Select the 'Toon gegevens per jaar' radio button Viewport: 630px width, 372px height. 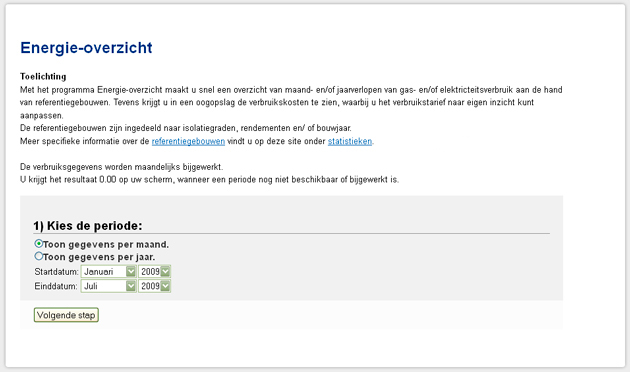point(39,256)
